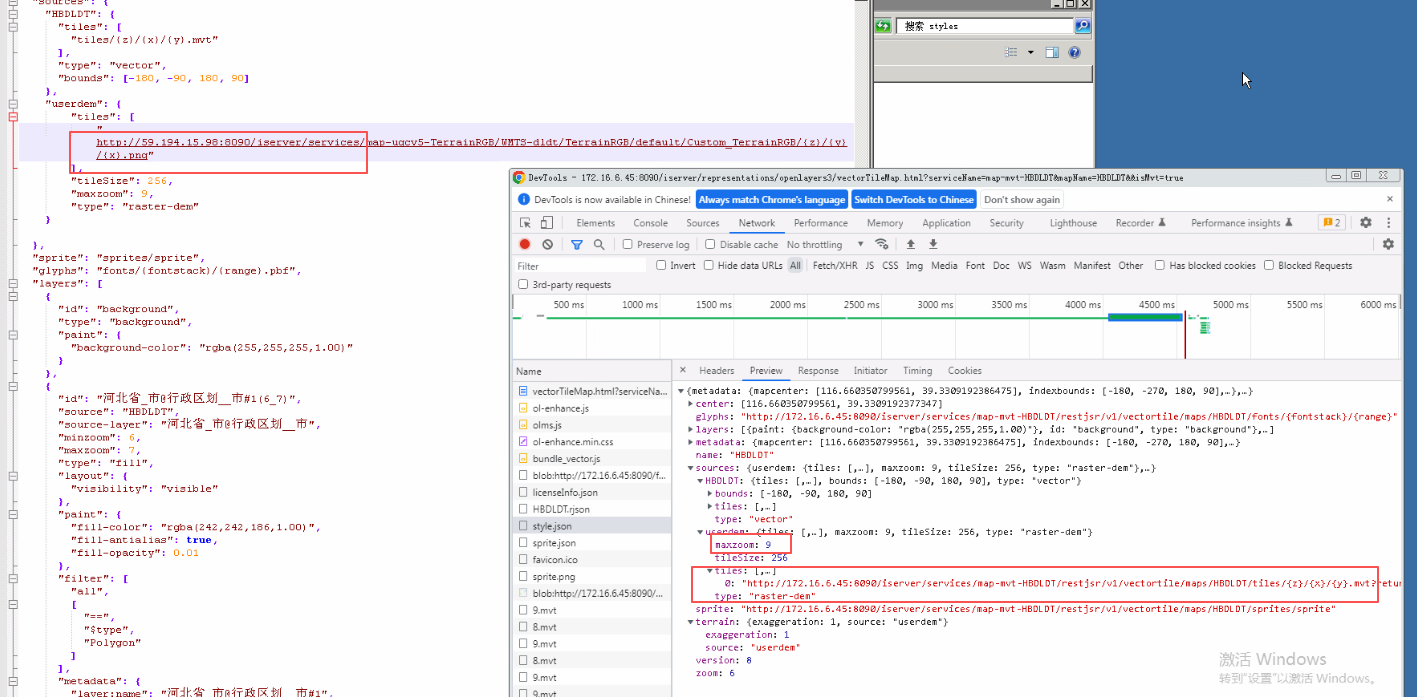Screen dimensions: 1417x697
Task: Click the Explorer help question mark icon
Action: click(1074, 52)
